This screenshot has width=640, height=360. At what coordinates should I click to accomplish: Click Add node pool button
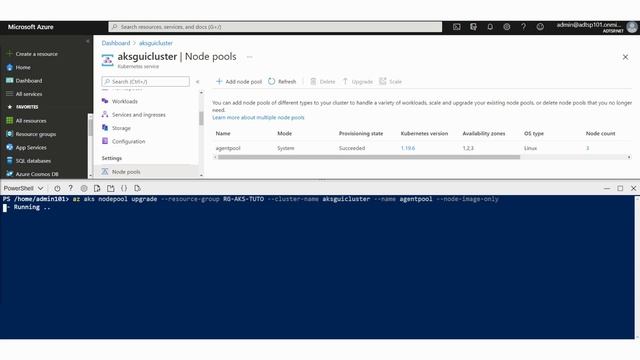click(239, 82)
